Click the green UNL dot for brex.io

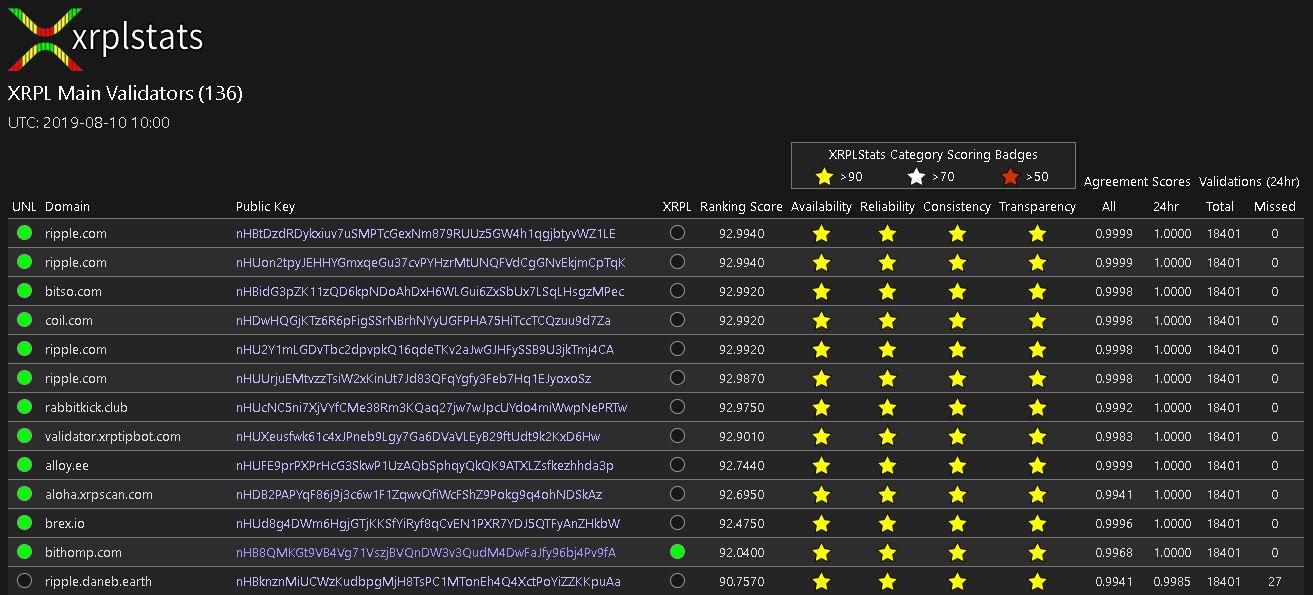click(x=24, y=523)
